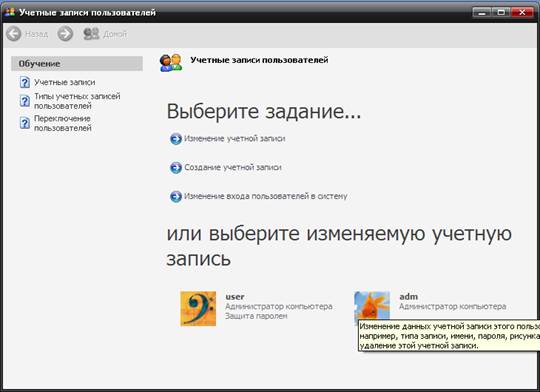
Task: Select Создание учетной записи task link
Action: pos(233,167)
